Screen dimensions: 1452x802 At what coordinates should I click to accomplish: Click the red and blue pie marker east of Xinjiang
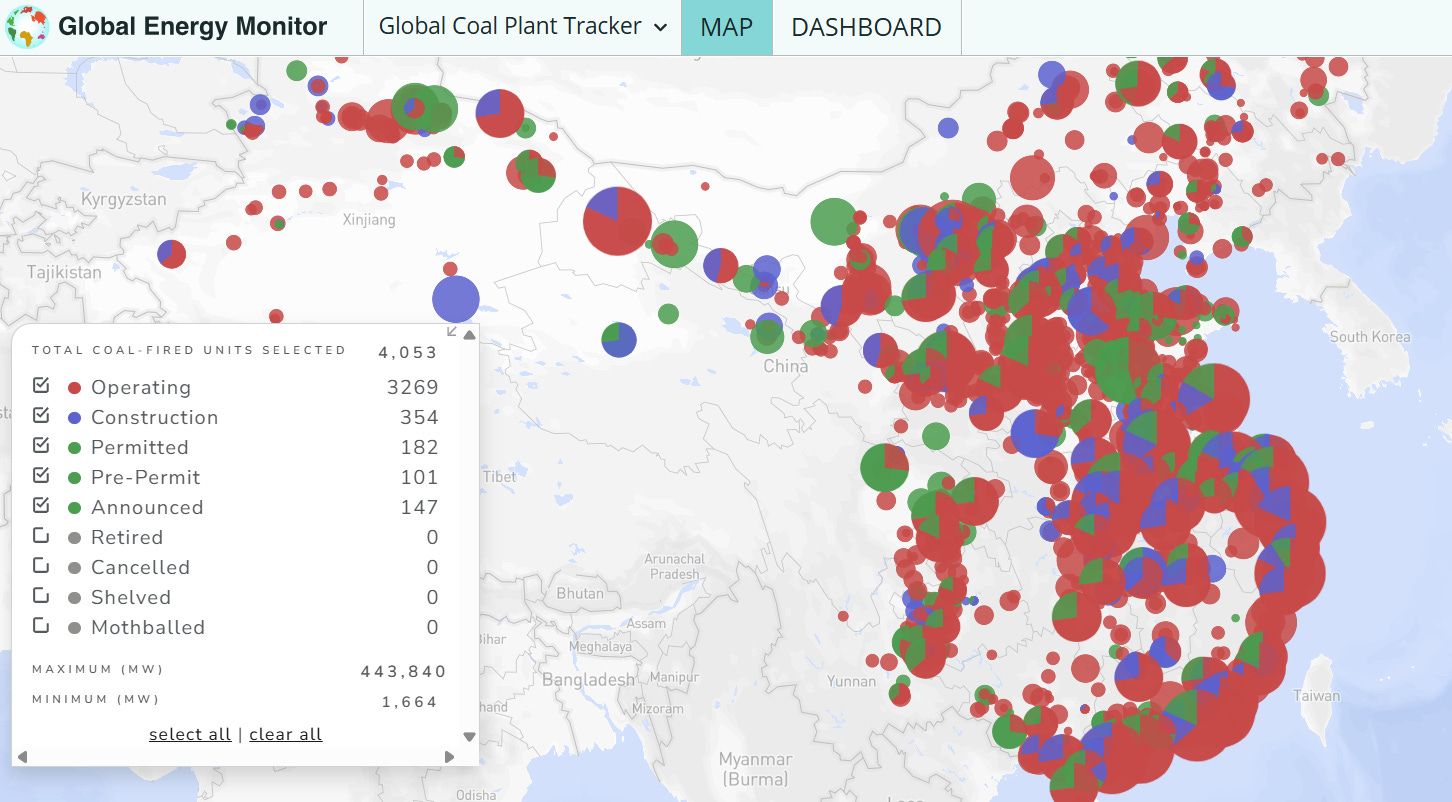click(617, 221)
